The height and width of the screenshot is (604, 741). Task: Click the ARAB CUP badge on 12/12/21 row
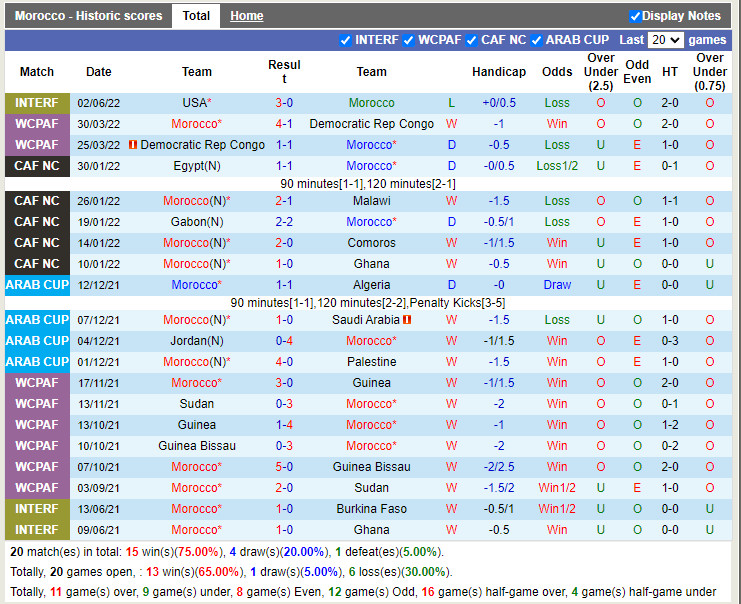(37, 285)
